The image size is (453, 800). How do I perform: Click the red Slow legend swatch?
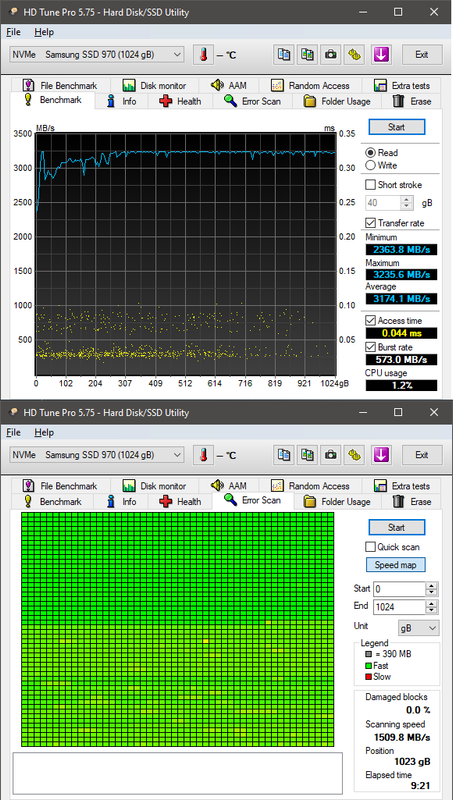[x=369, y=677]
